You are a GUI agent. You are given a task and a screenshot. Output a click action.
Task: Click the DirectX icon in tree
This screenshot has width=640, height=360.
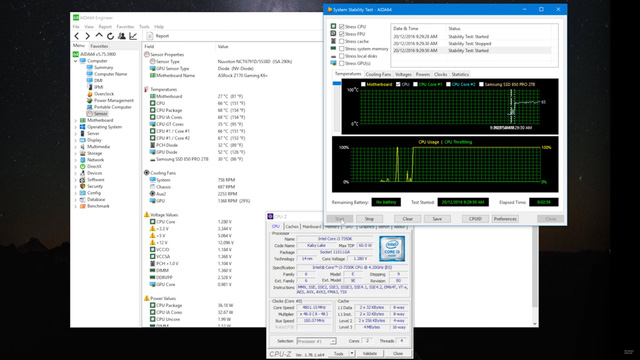click(x=82, y=167)
